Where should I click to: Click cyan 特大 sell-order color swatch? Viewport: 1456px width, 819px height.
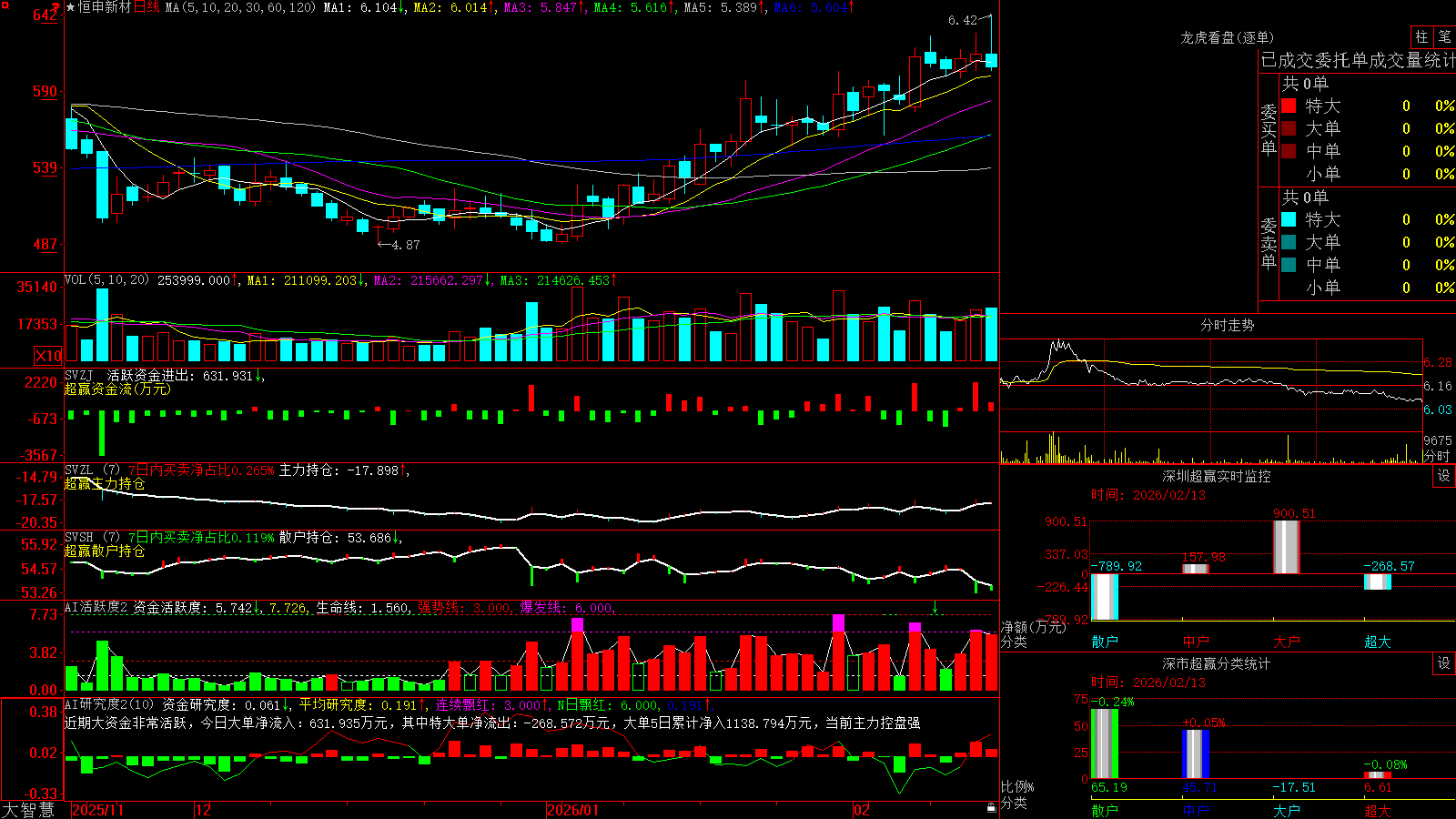pyautogui.click(x=1289, y=219)
